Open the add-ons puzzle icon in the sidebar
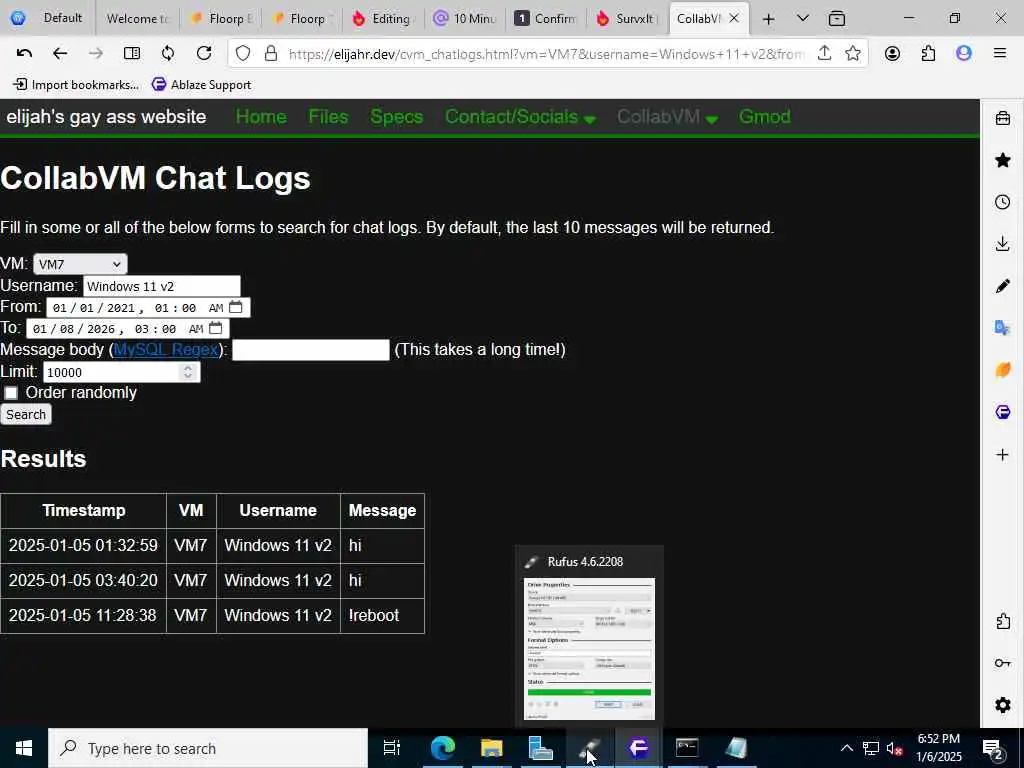This screenshot has height=768, width=1024. point(1002,621)
